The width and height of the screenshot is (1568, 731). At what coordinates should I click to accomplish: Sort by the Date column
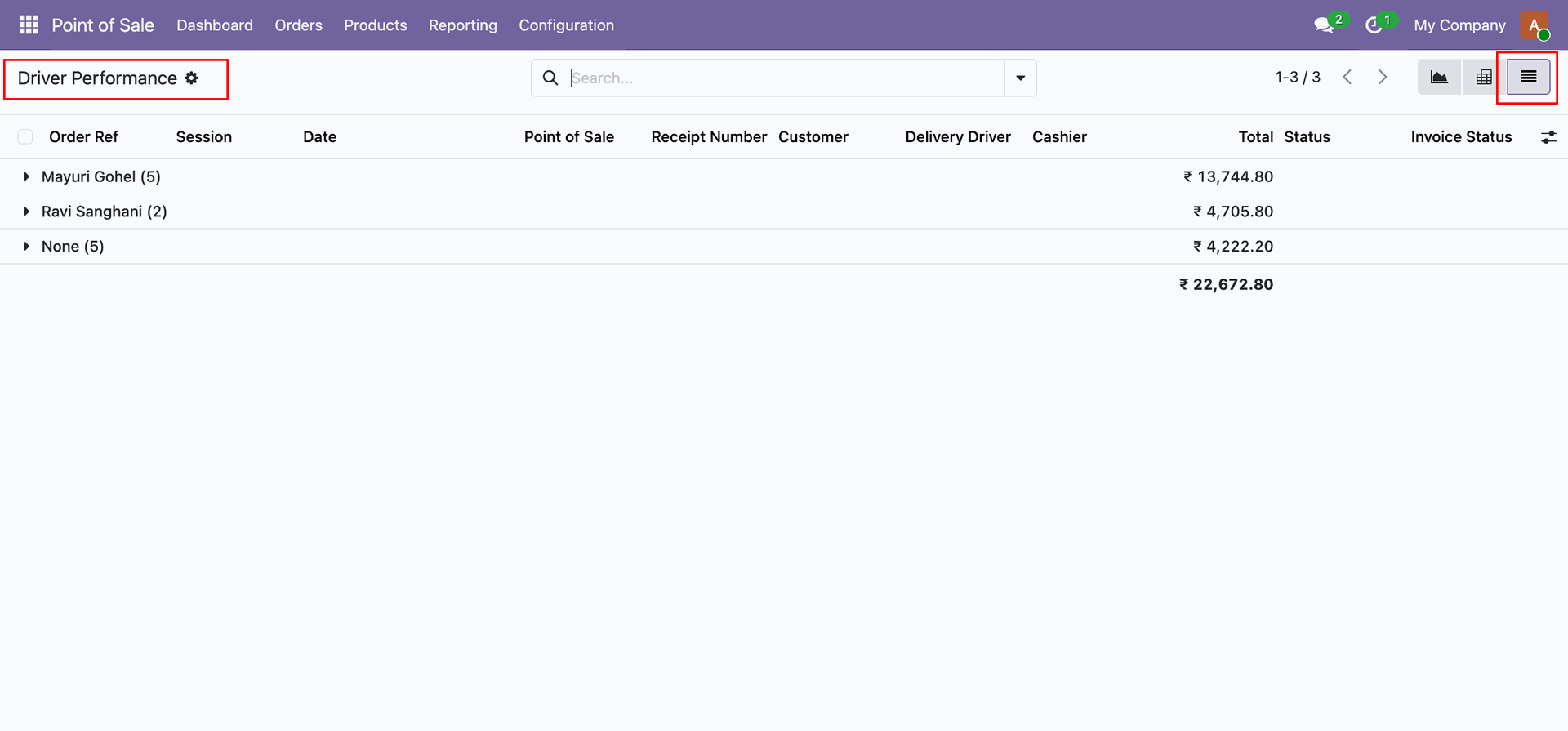point(320,137)
